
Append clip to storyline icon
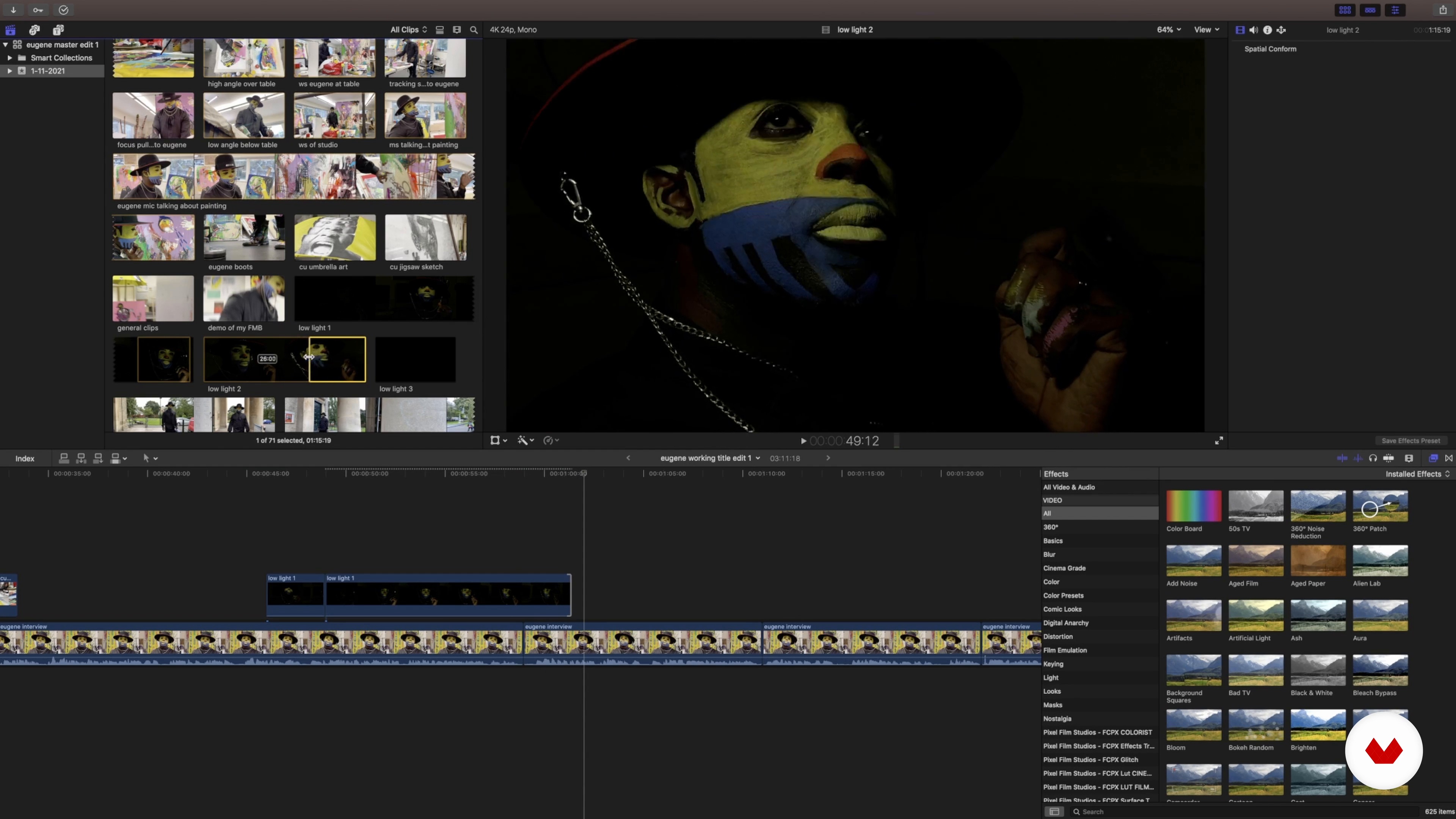click(98, 458)
